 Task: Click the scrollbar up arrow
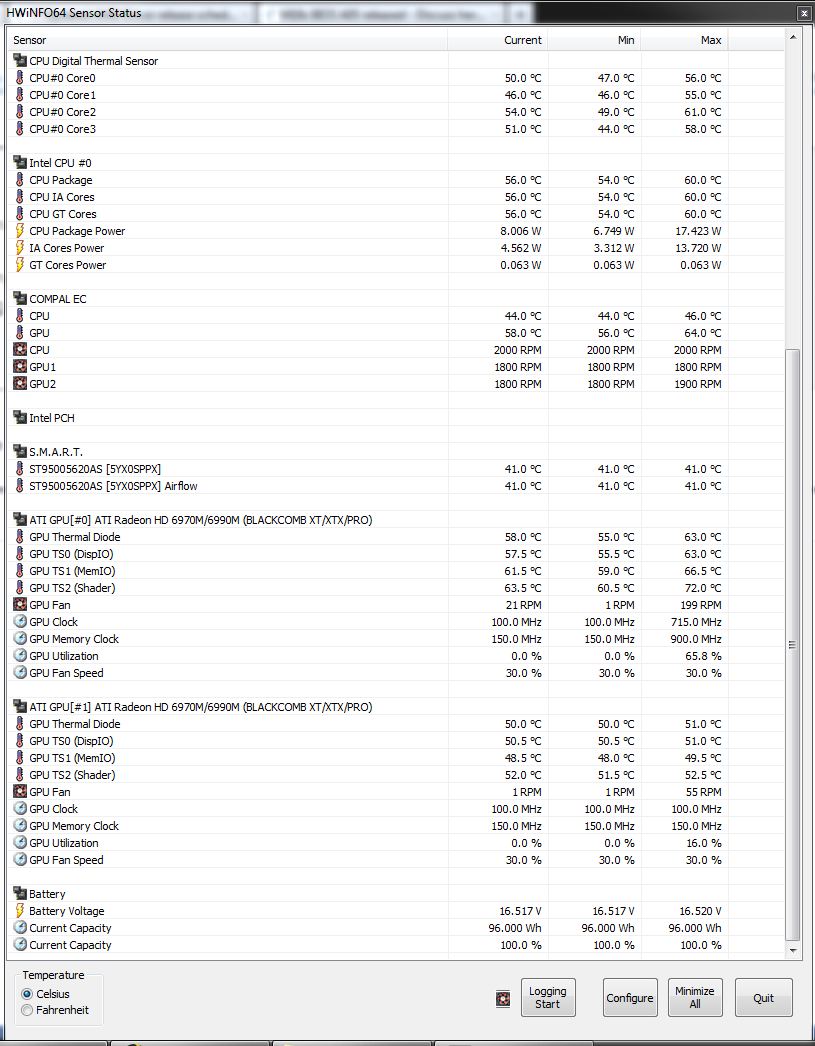(x=792, y=37)
